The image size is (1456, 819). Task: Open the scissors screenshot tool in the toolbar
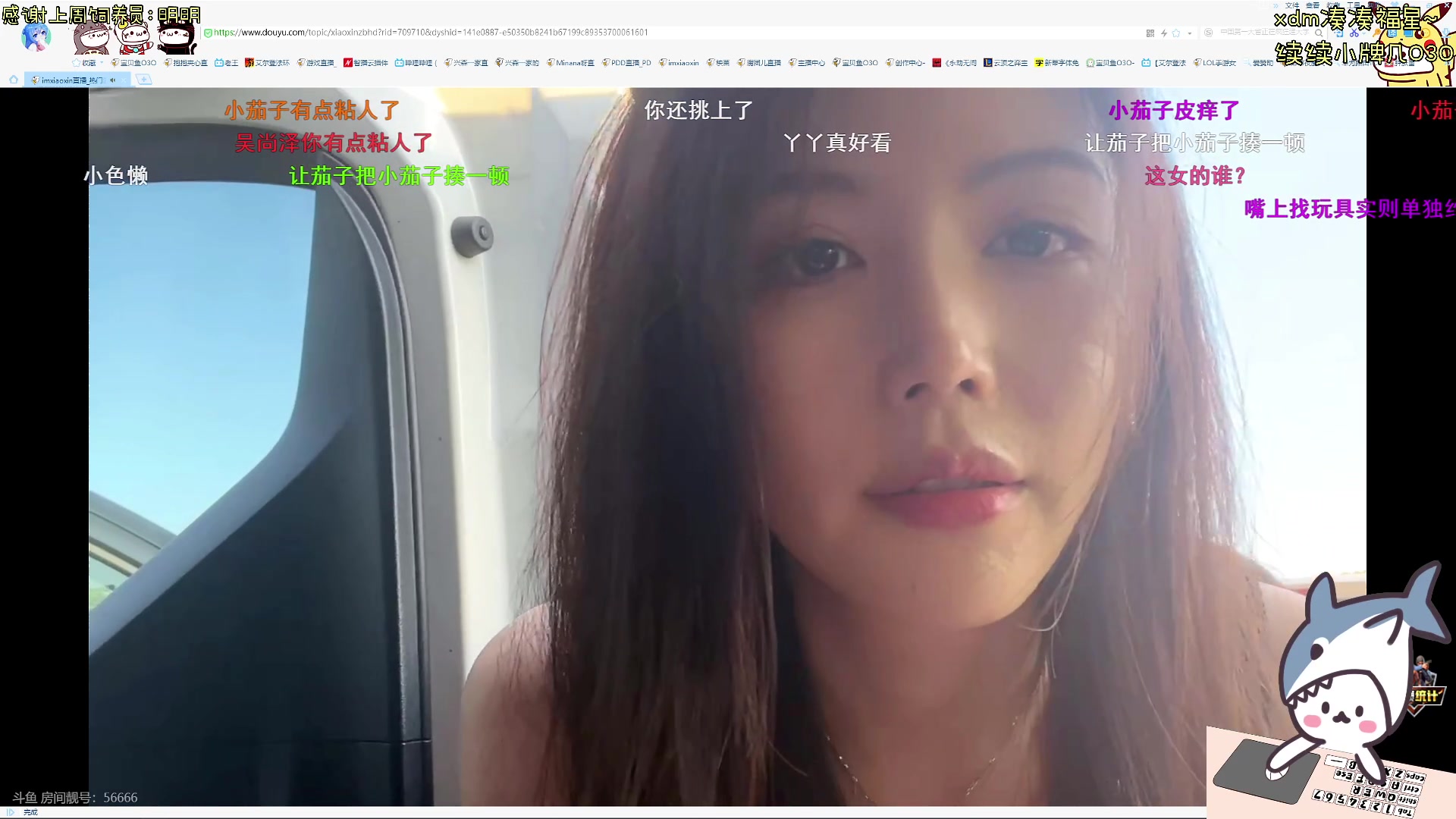[1354, 33]
